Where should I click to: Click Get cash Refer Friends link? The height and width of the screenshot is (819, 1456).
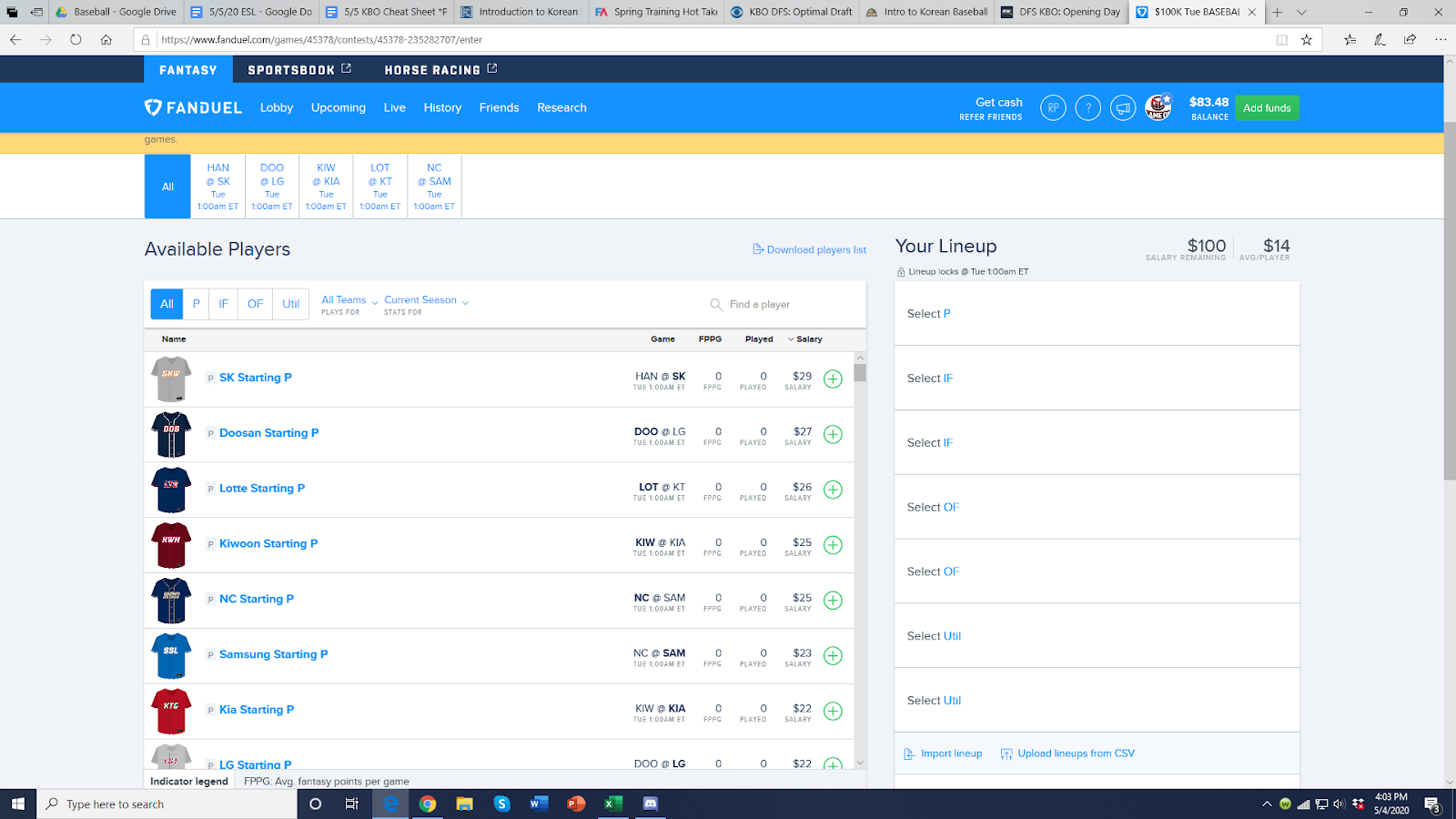pyautogui.click(x=991, y=108)
